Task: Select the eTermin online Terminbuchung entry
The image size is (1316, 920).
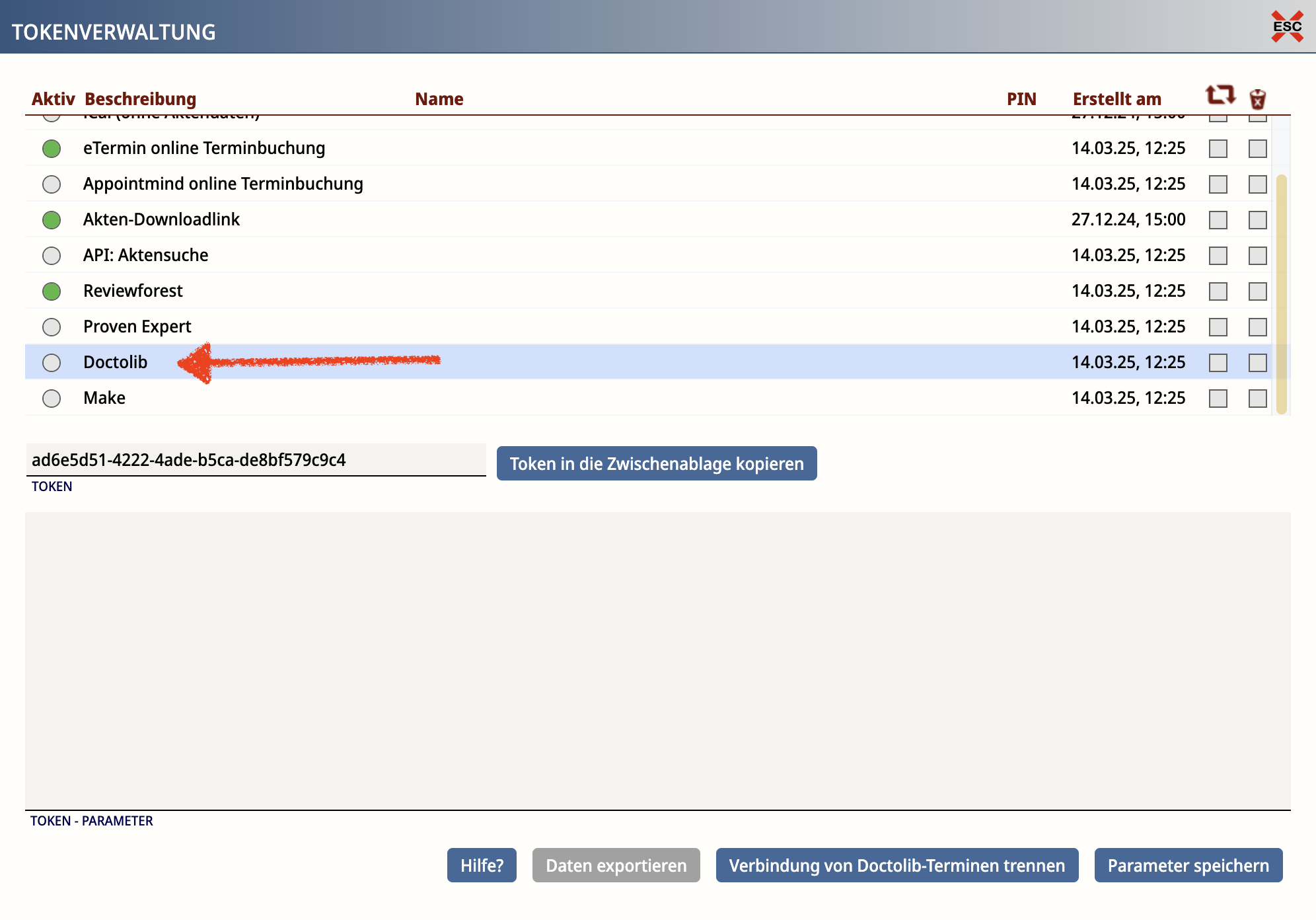Action: (x=204, y=148)
